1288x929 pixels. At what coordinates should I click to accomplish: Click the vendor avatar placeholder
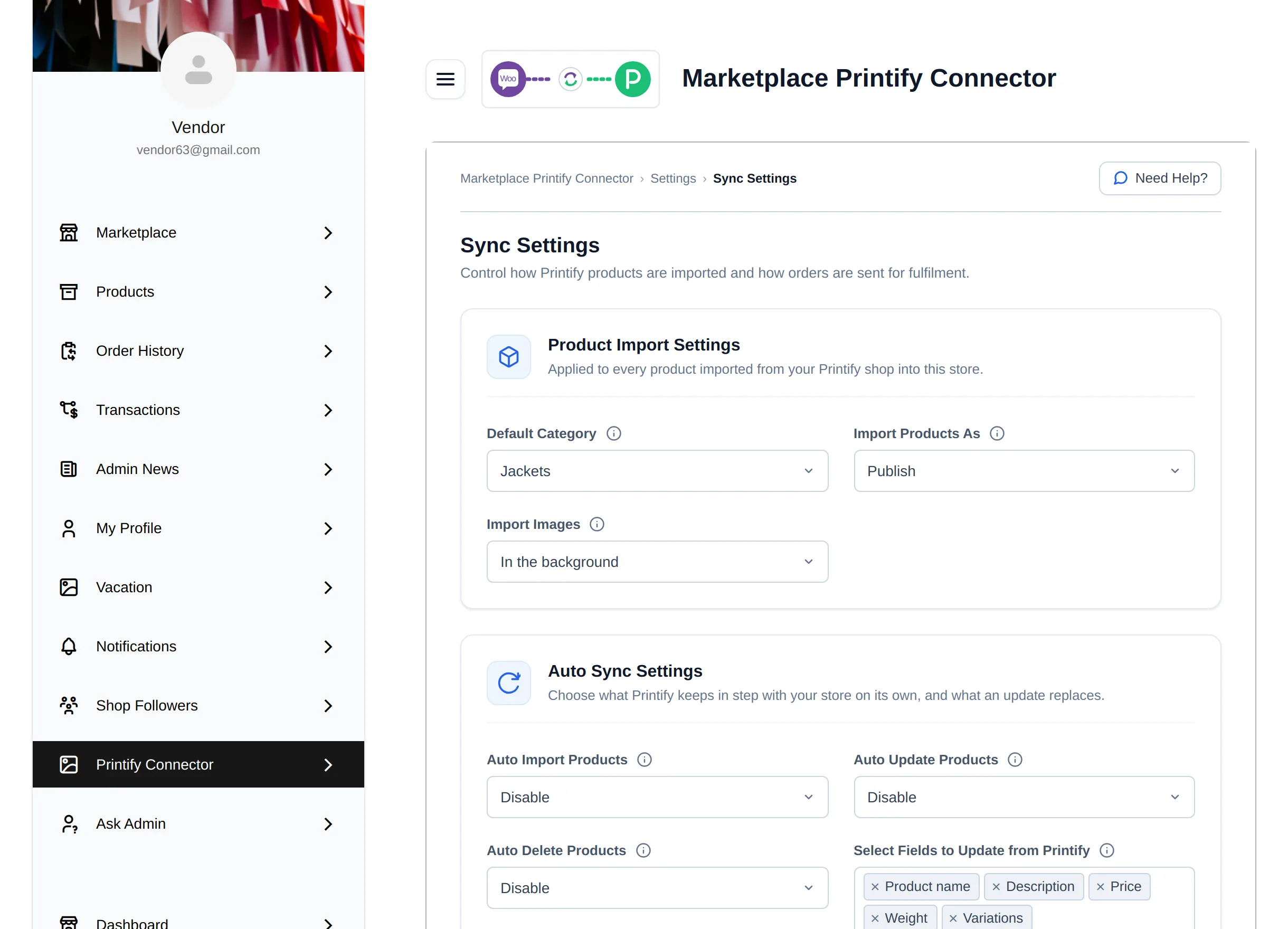tap(198, 70)
